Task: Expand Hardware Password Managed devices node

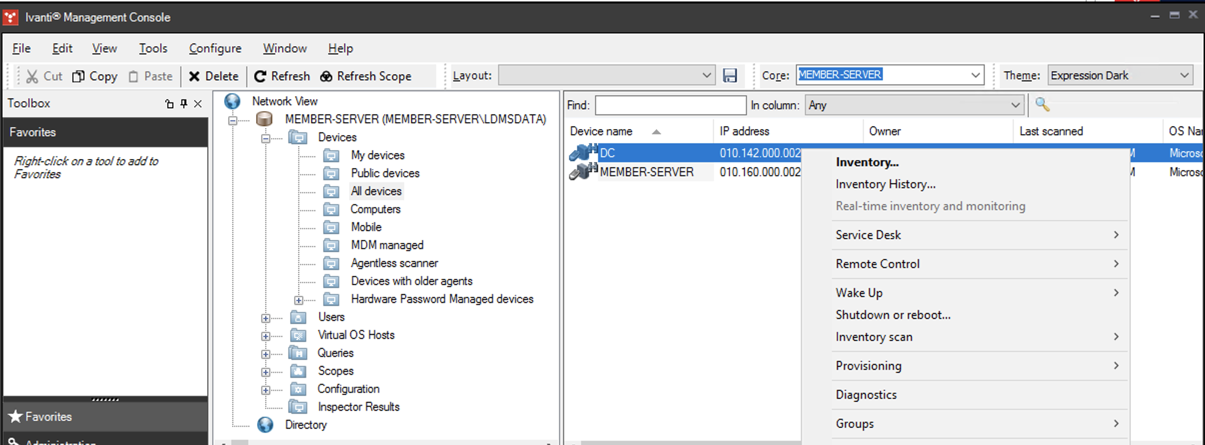Action: coord(299,299)
